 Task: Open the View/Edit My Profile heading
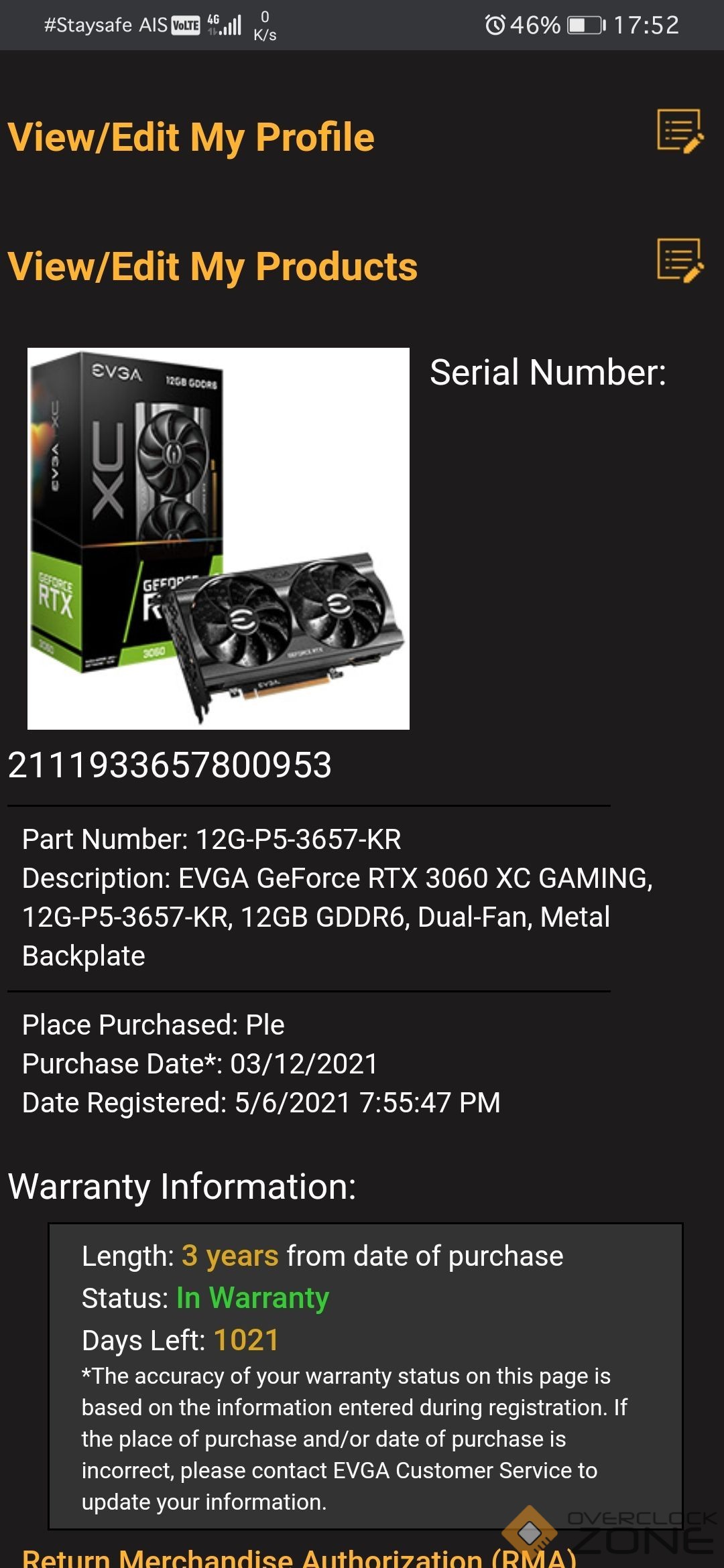(x=191, y=137)
